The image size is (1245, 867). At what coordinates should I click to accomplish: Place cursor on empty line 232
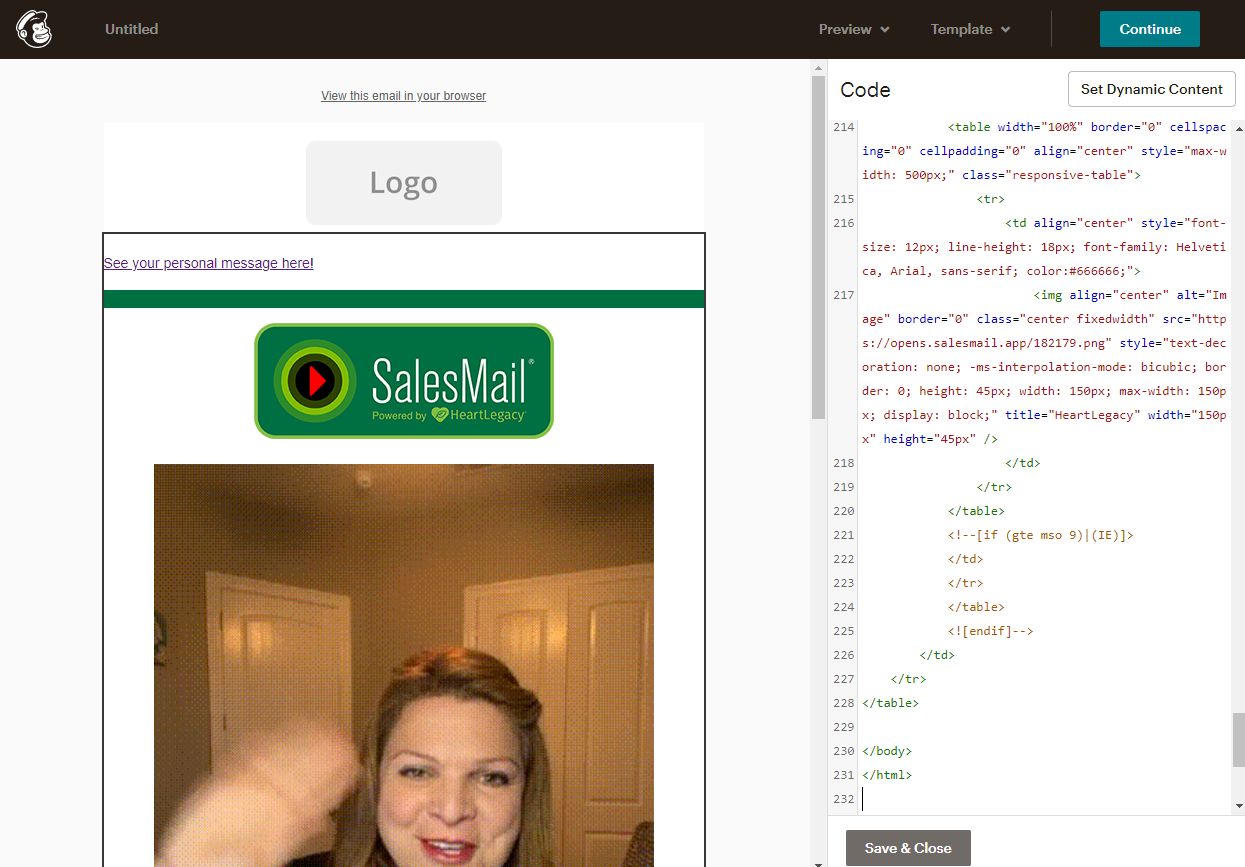(x=1000, y=799)
